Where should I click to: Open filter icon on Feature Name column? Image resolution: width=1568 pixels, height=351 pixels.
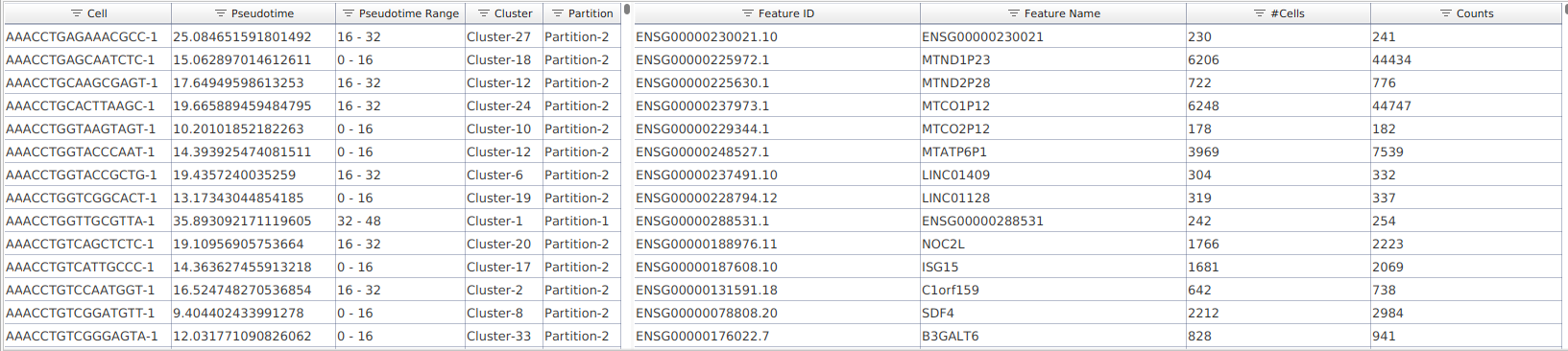1013,13
